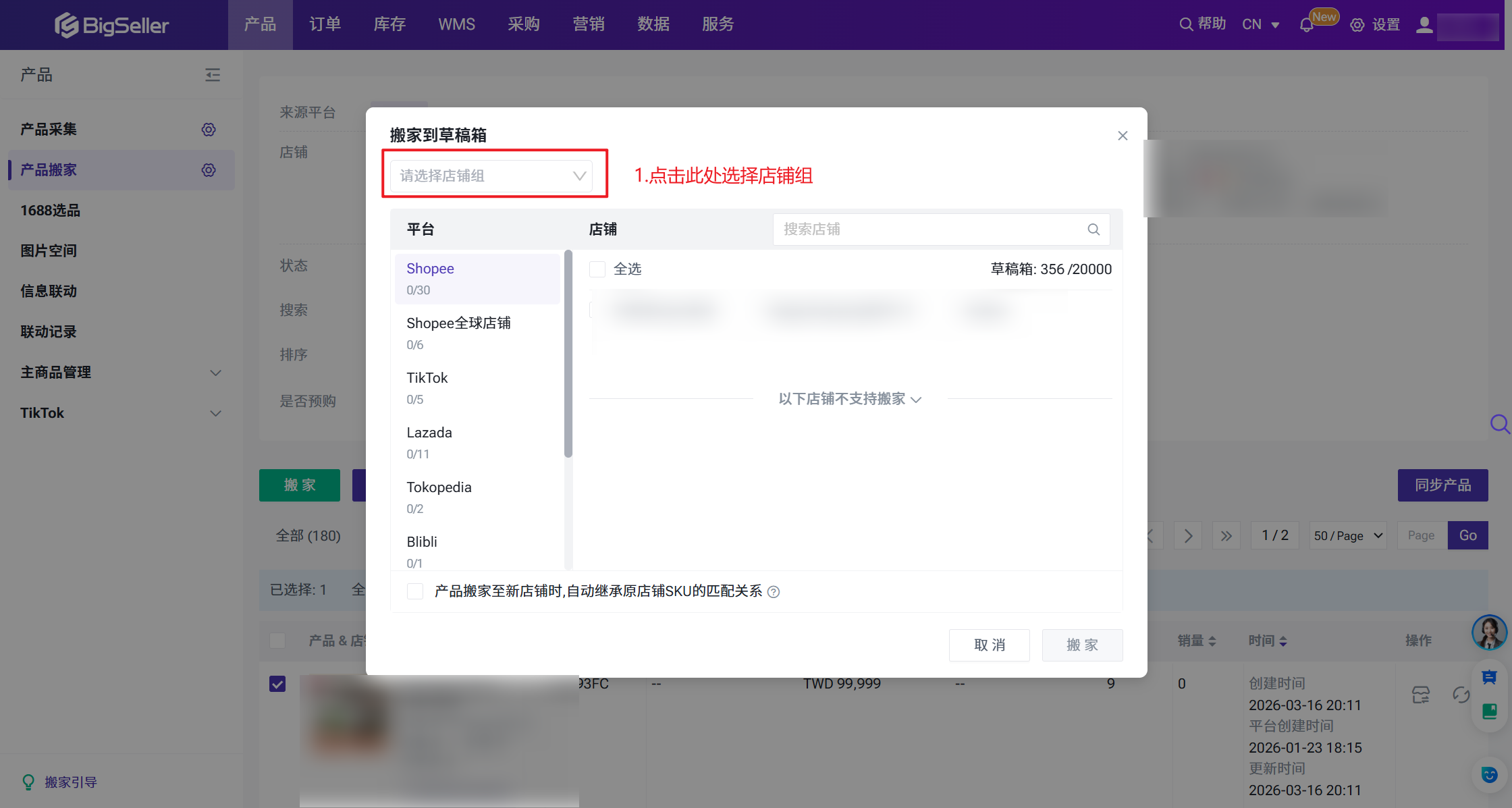Click help question icon beside SKU option

click(x=774, y=592)
